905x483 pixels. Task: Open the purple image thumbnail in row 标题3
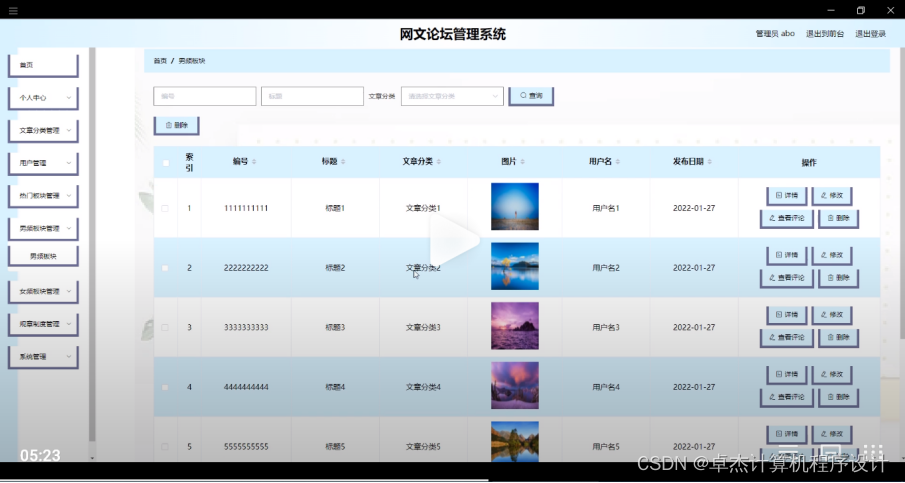tap(515, 325)
